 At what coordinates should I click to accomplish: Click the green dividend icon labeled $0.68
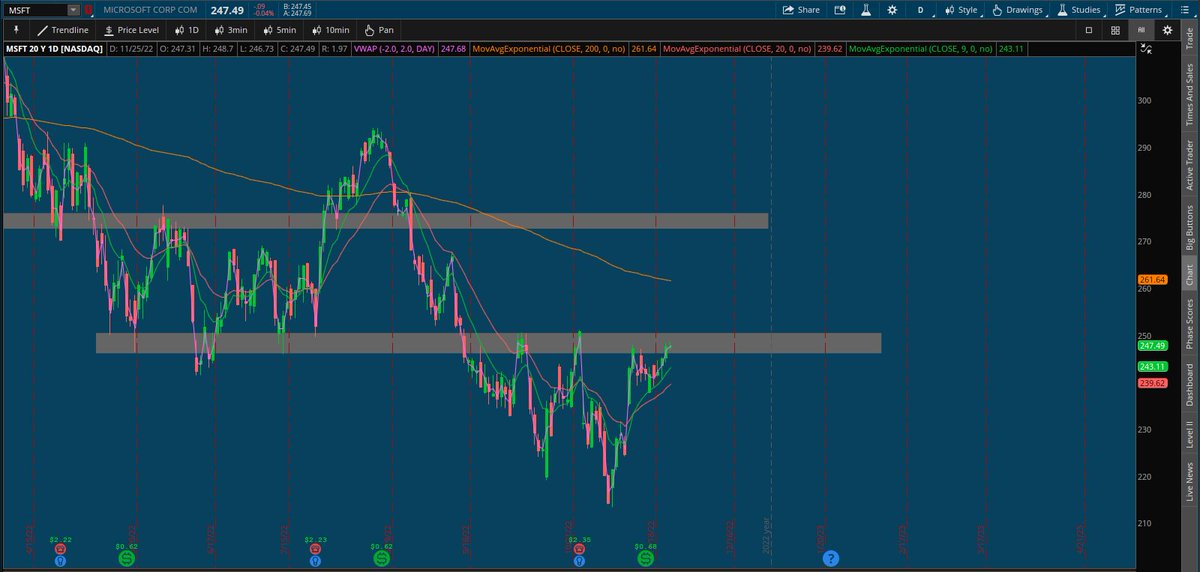tap(646, 558)
